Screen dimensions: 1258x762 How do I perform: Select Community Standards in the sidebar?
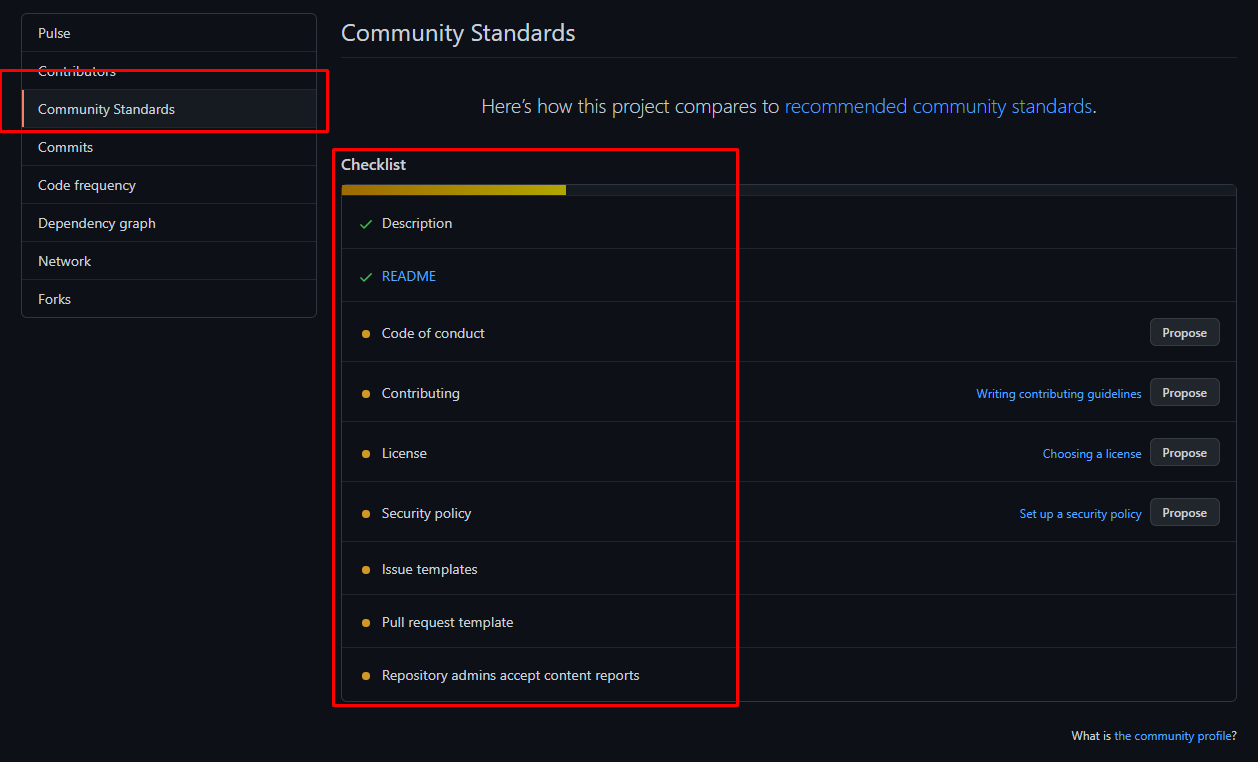click(106, 109)
